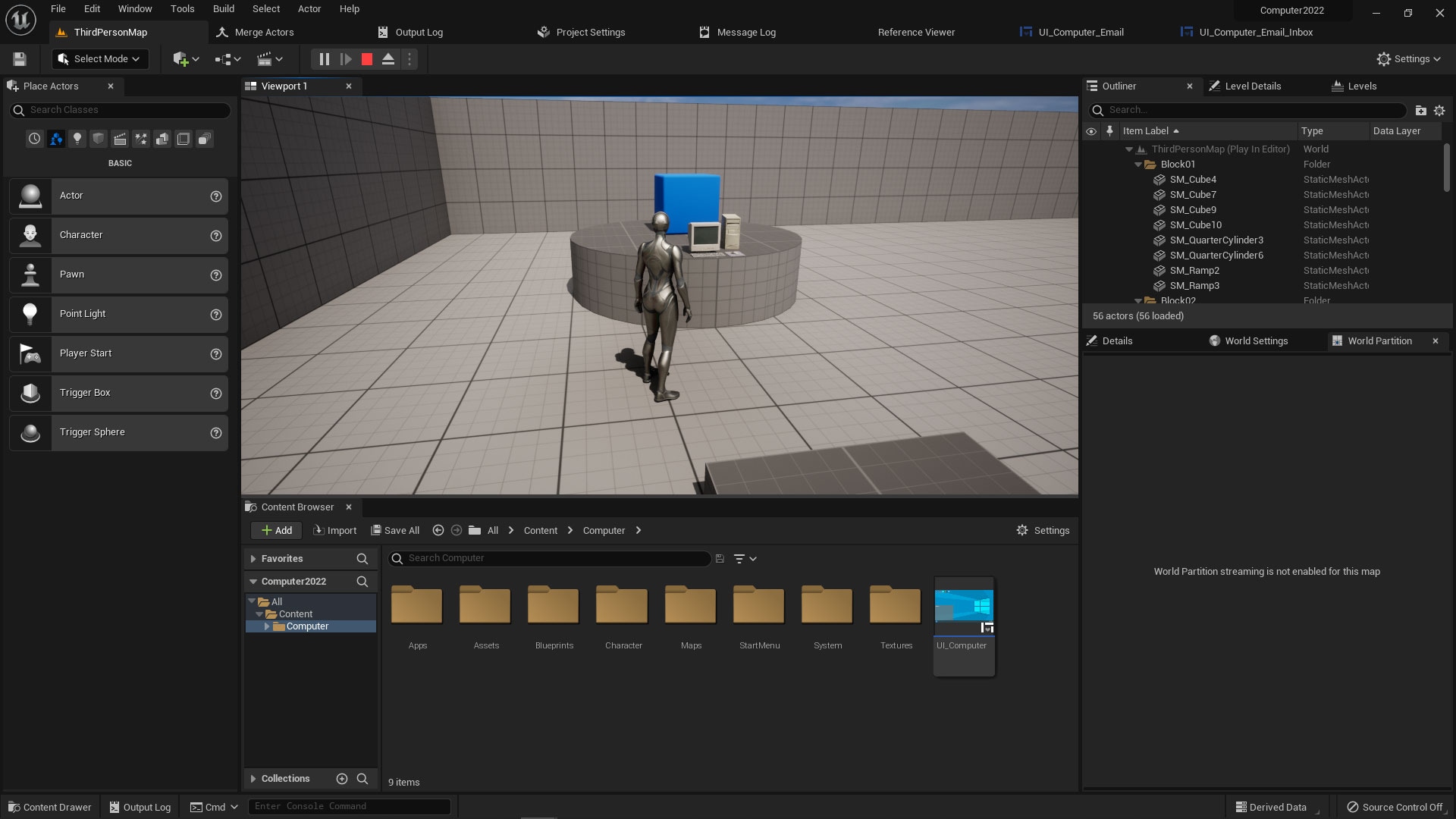Open the Cinematic actors category
This screenshot has width=1456, height=819.
pos(120,139)
